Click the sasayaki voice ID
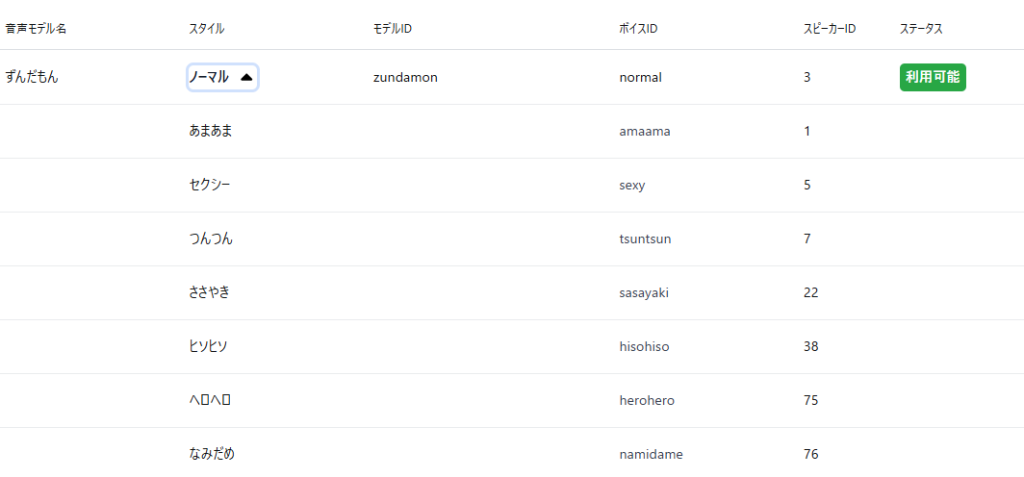Image resolution: width=1024 pixels, height=477 pixels. pos(644,292)
